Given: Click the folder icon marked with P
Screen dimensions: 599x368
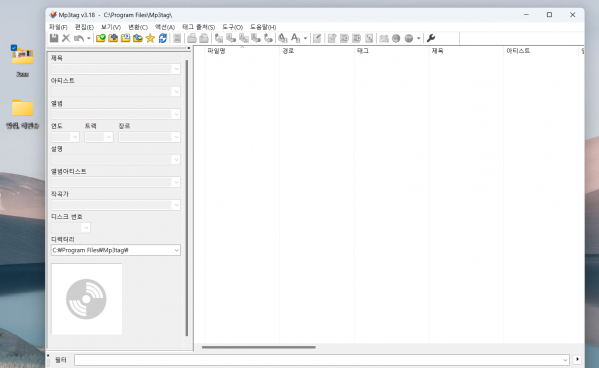Looking at the screenshot, I should (x=125, y=38).
